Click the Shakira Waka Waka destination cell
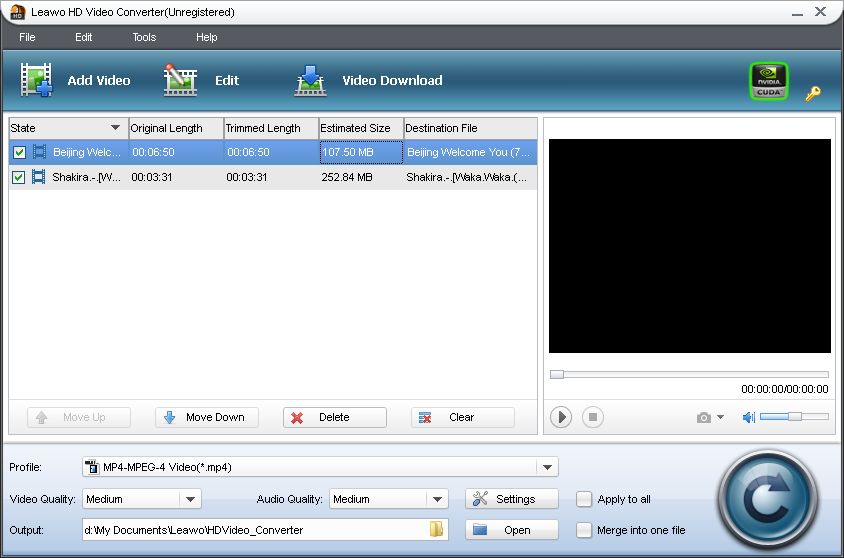Viewport: 844px width, 558px height. 470,177
